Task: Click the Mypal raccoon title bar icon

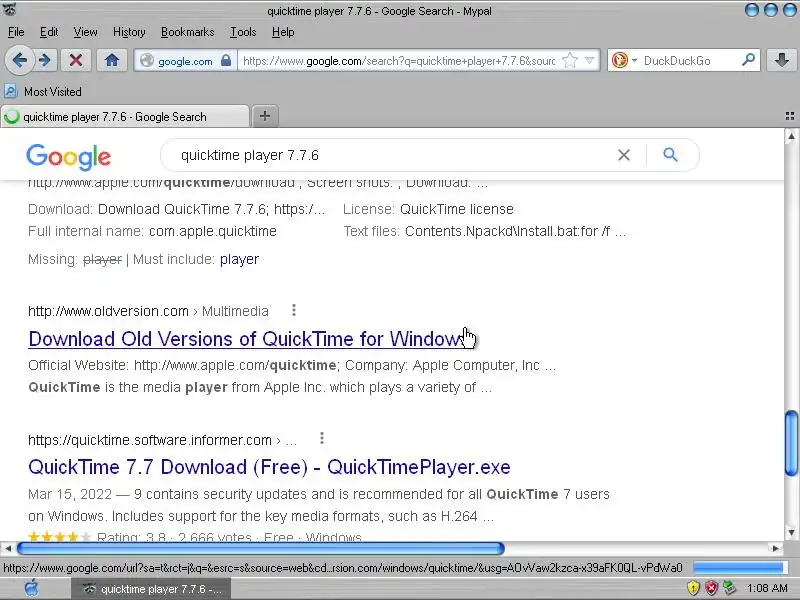Action: (9, 9)
